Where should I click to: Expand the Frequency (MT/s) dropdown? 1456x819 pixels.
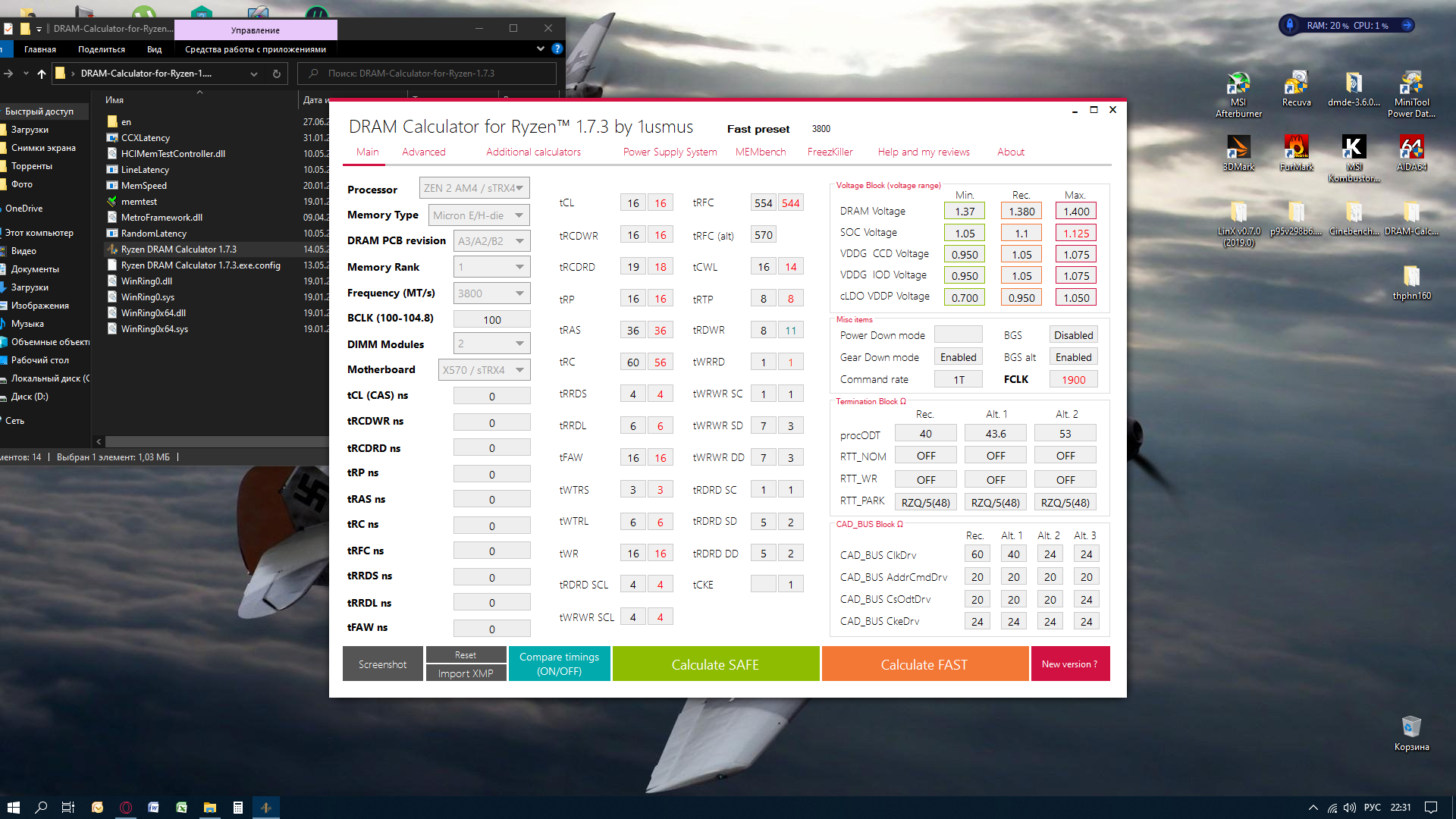click(491, 293)
